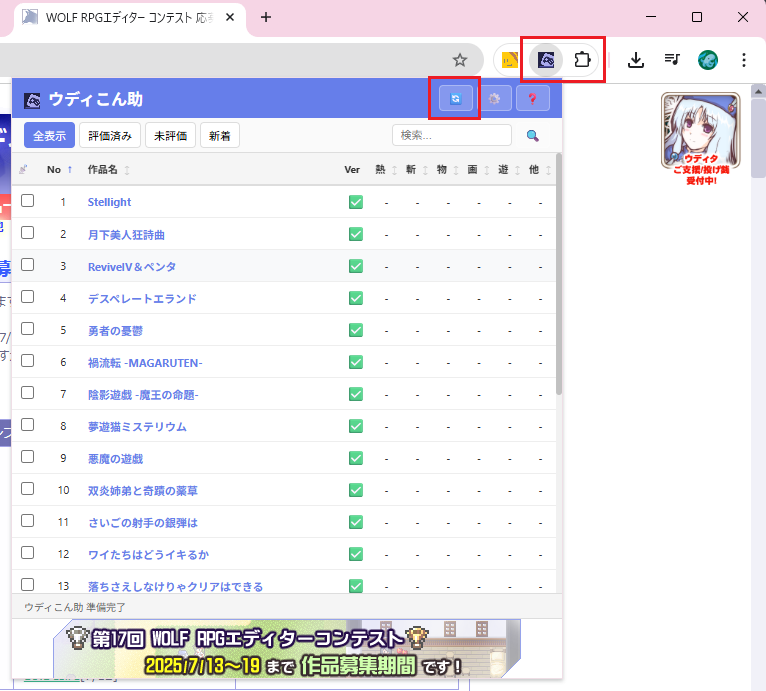The image size is (766, 691).
Task: Tick the checkbox for 月下美人狂詩曲
Action: 27,233
